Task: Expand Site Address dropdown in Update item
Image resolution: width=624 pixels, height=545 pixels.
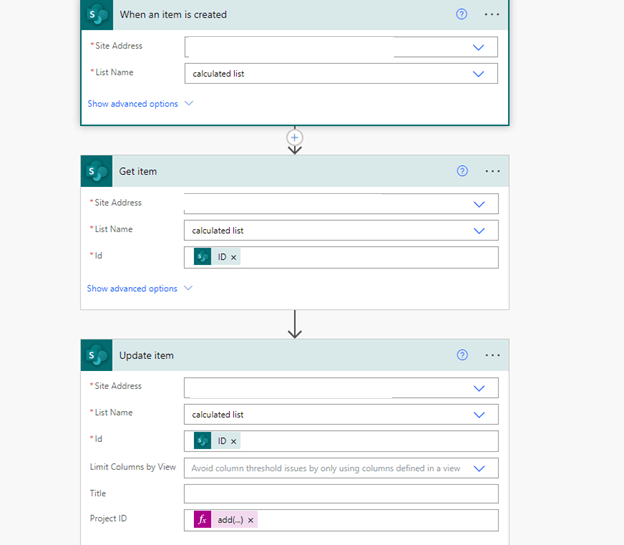Action: (479, 388)
